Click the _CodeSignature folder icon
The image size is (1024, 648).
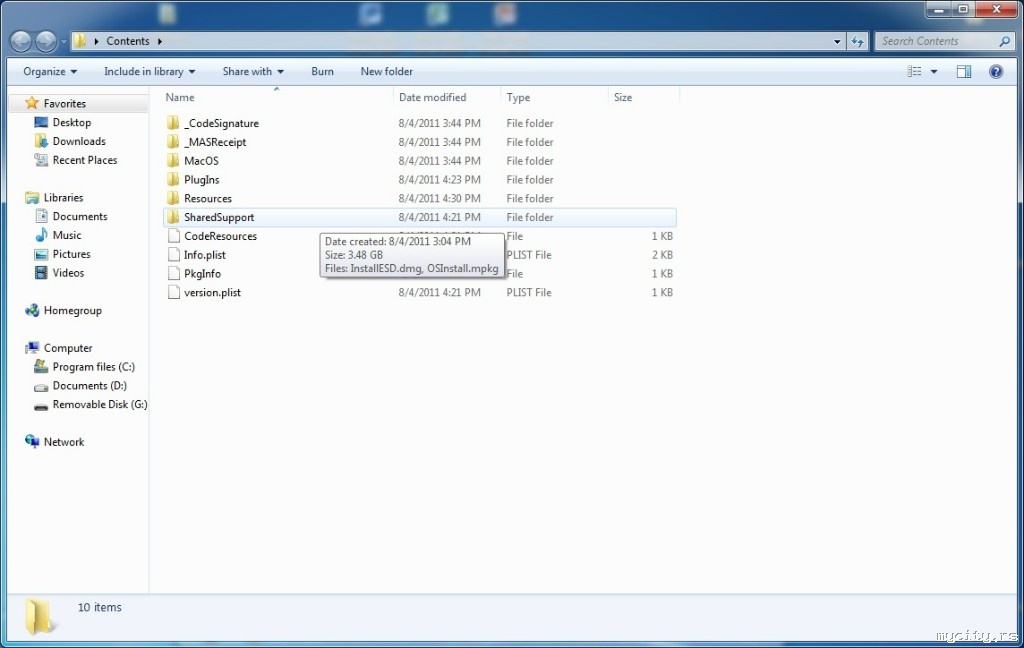tap(173, 123)
